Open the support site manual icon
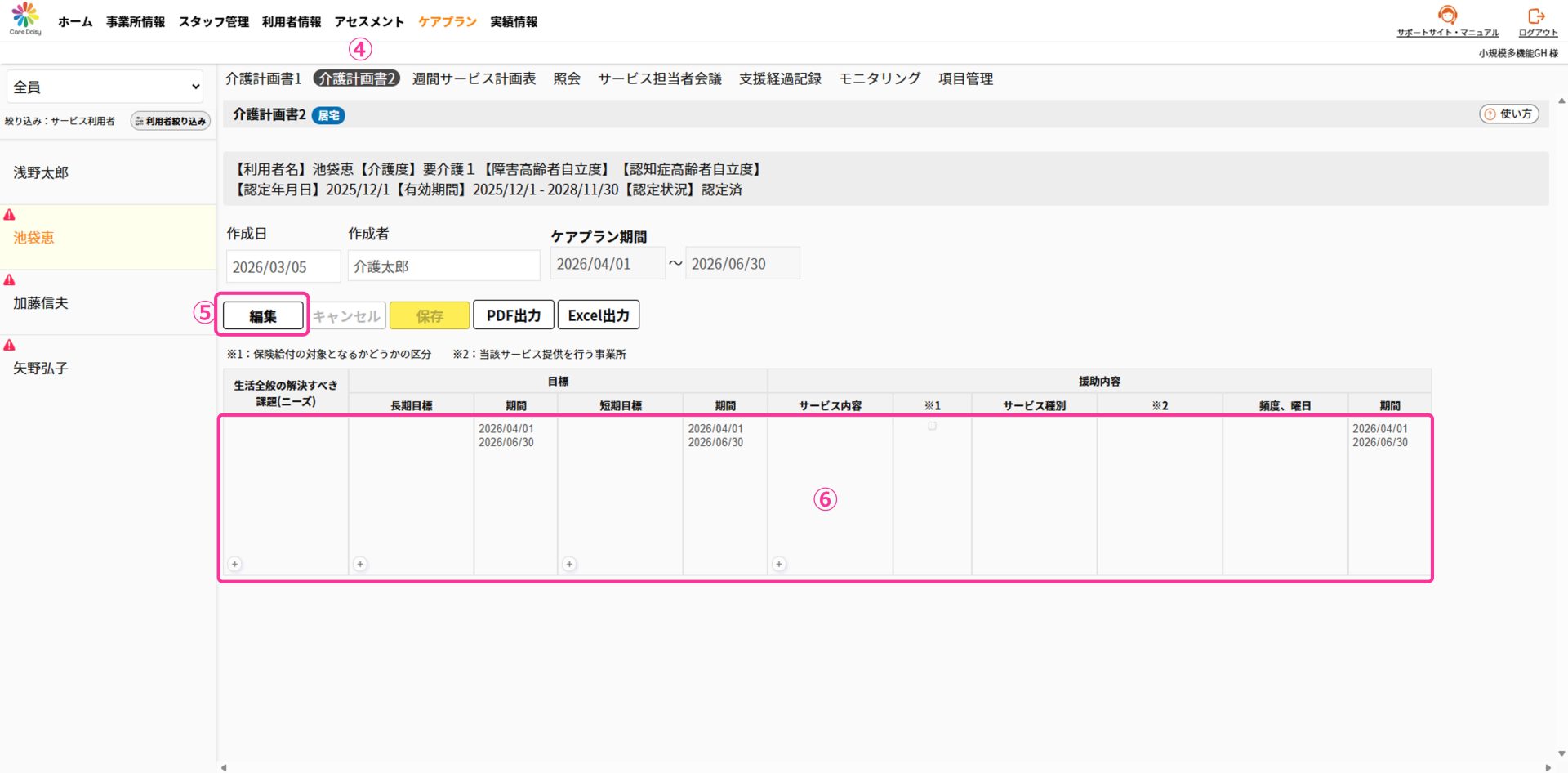This screenshot has width=1568, height=773. click(1447, 16)
